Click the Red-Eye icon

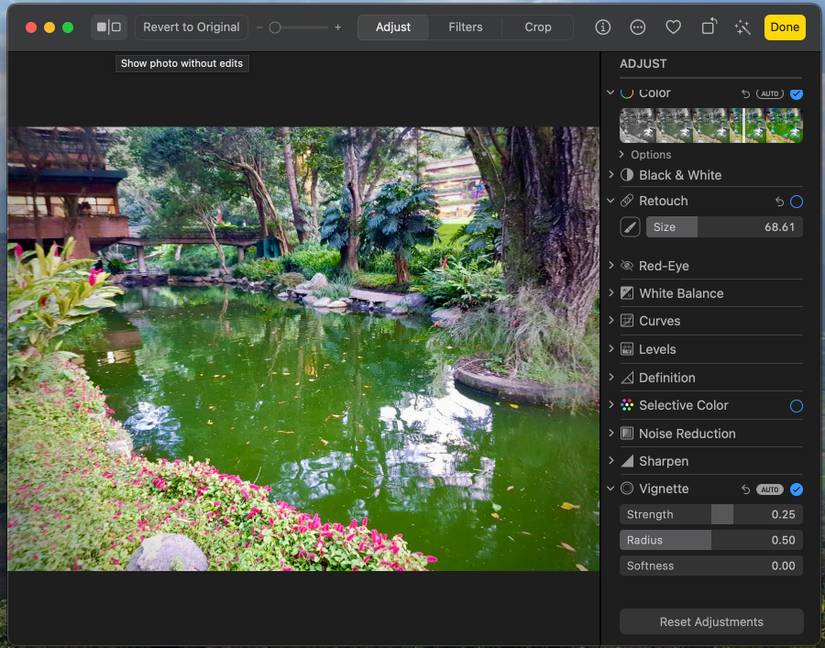[627, 266]
